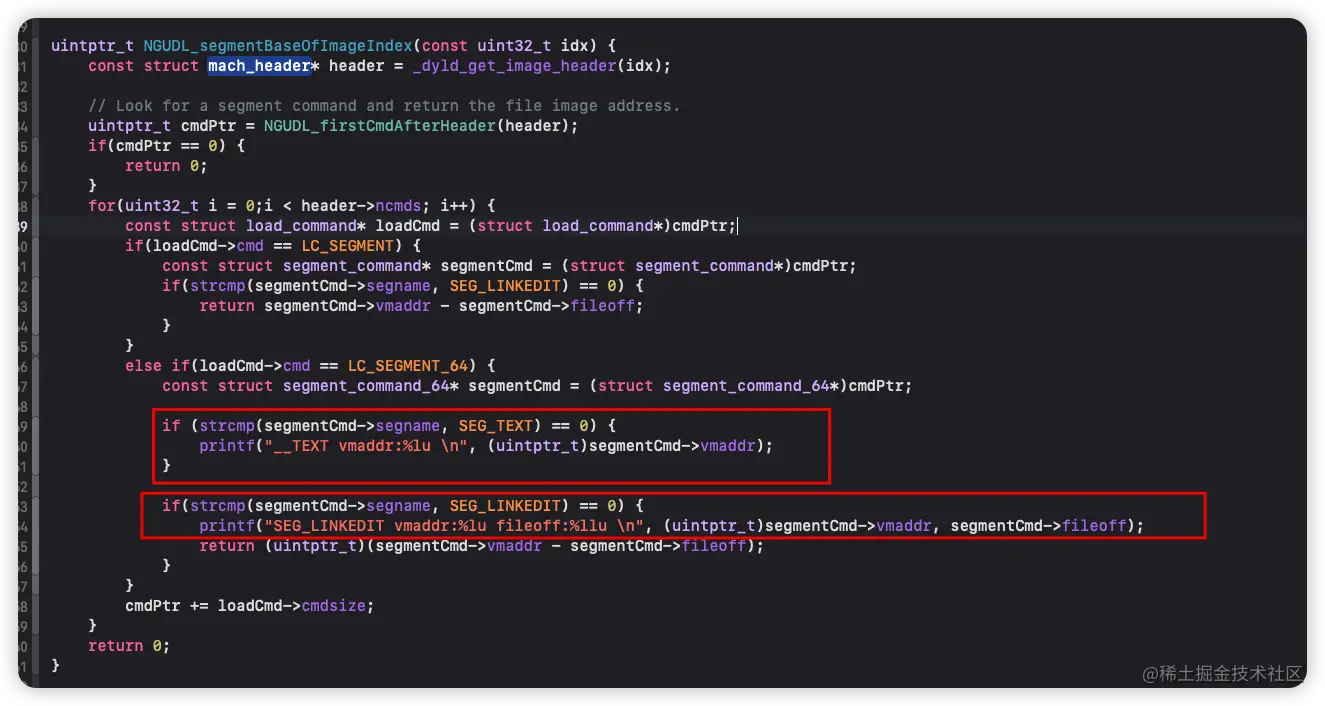Click the 'loadCmd' variable declaration name
The width and height of the screenshot is (1325, 706).
(407, 226)
